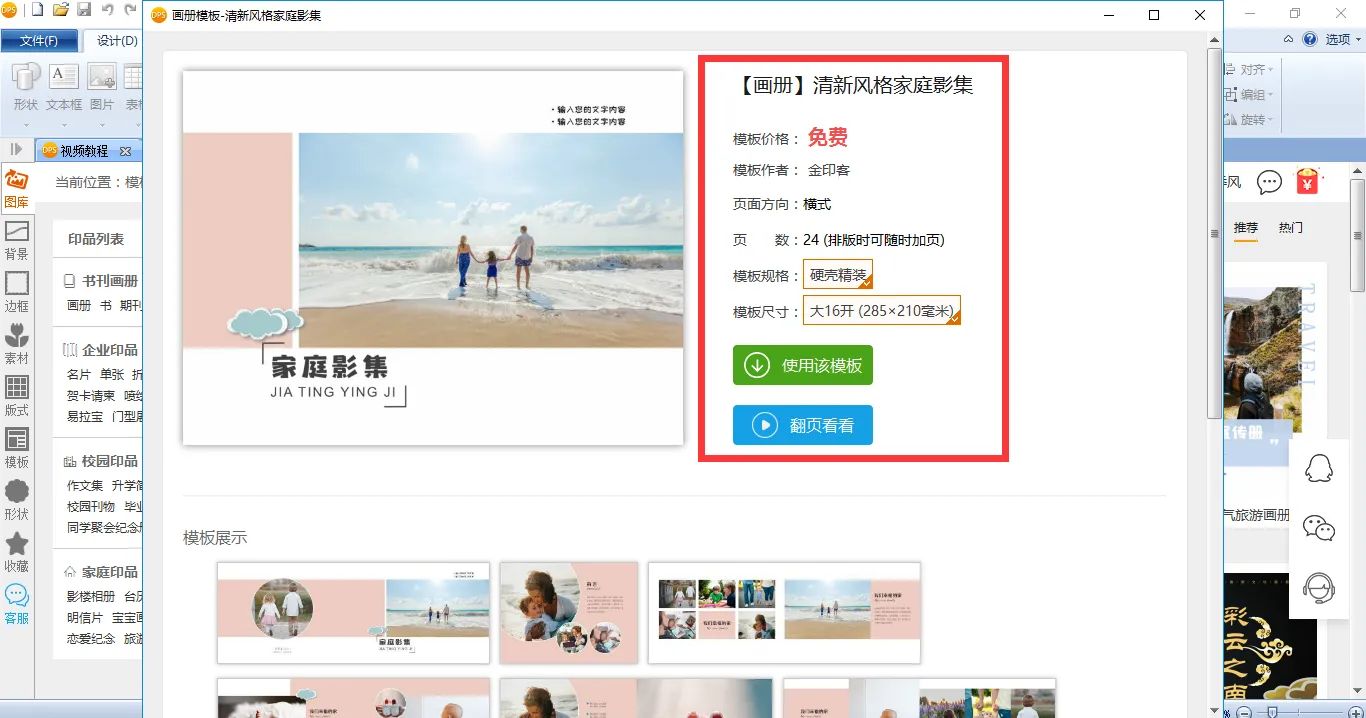The image size is (1366, 718).
Task: Click the green 使用该模板 button
Action: pyautogui.click(x=803, y=365)
